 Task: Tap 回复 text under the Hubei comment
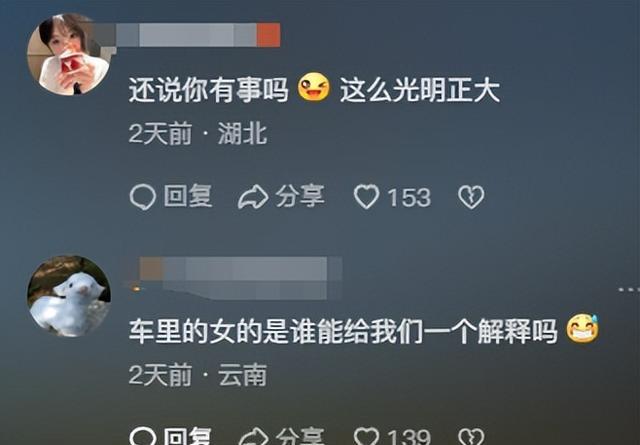188,196
